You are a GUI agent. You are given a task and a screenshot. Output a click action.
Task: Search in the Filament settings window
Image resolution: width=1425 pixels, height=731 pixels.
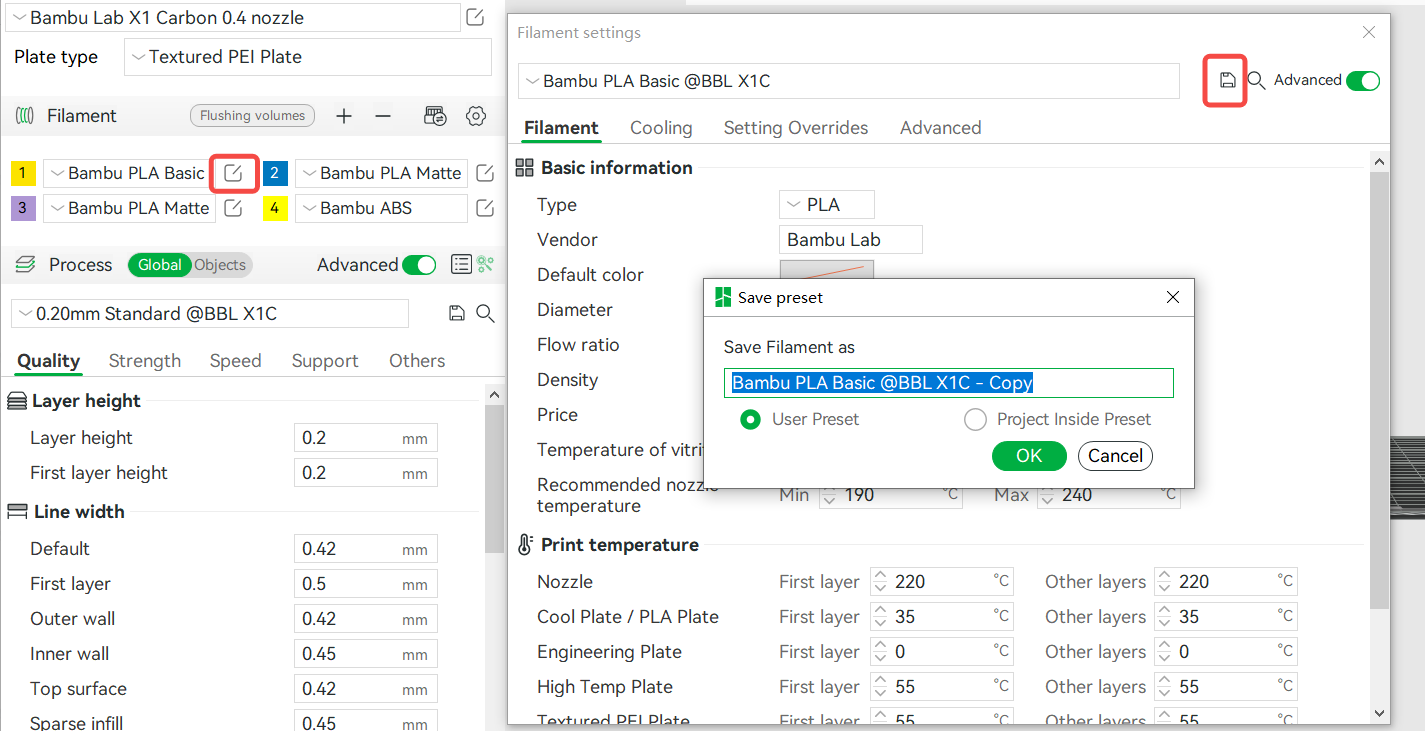pos(1257,80)
